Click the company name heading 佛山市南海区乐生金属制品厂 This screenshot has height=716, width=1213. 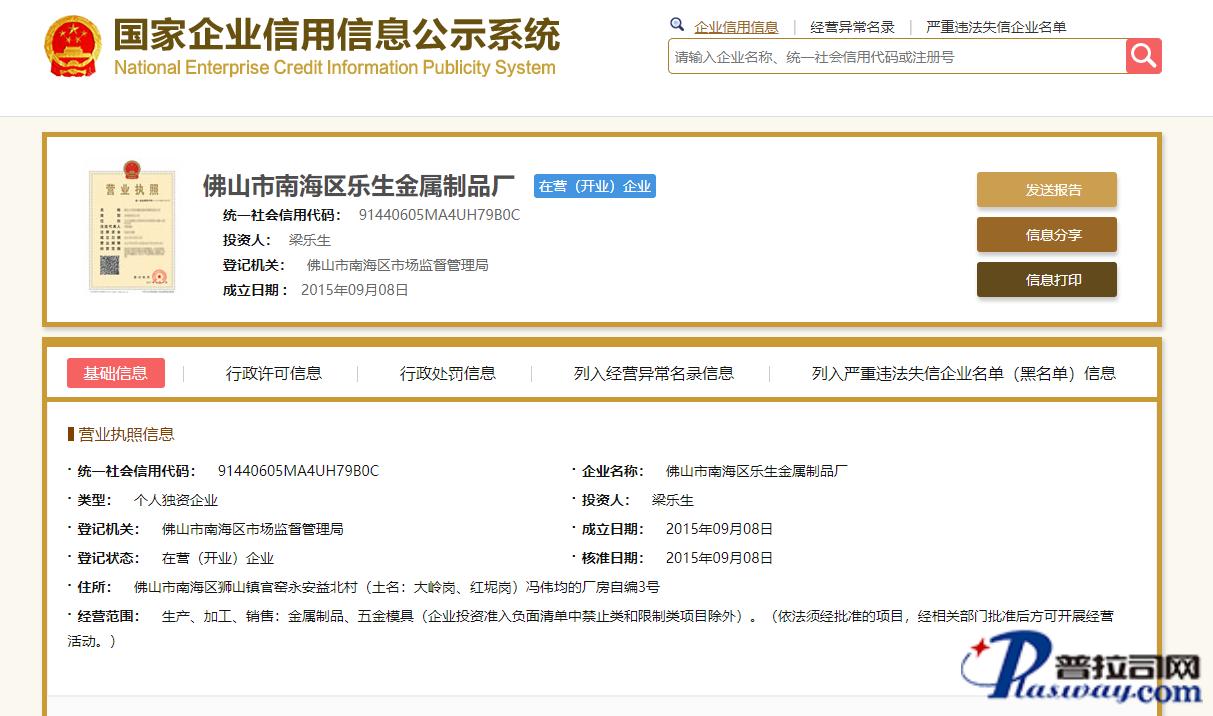pyautogui.click(x=358, y=186)
